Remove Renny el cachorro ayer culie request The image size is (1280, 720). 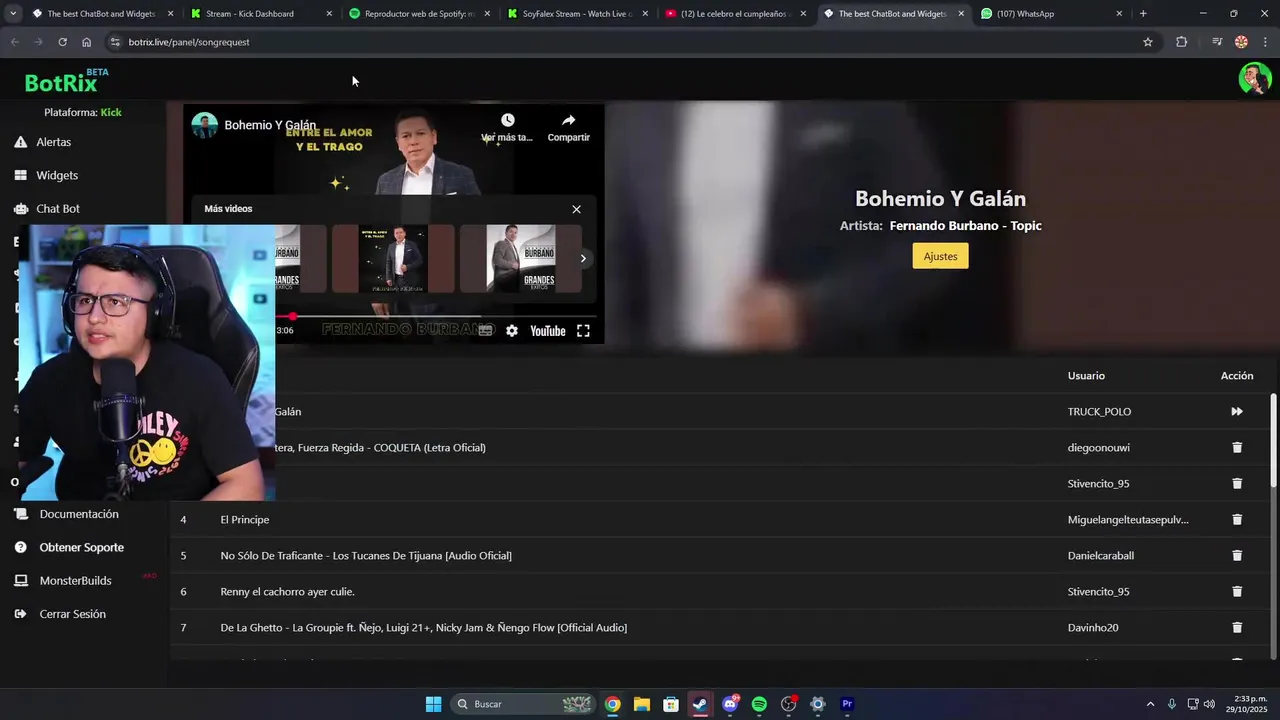[1237, 591]
